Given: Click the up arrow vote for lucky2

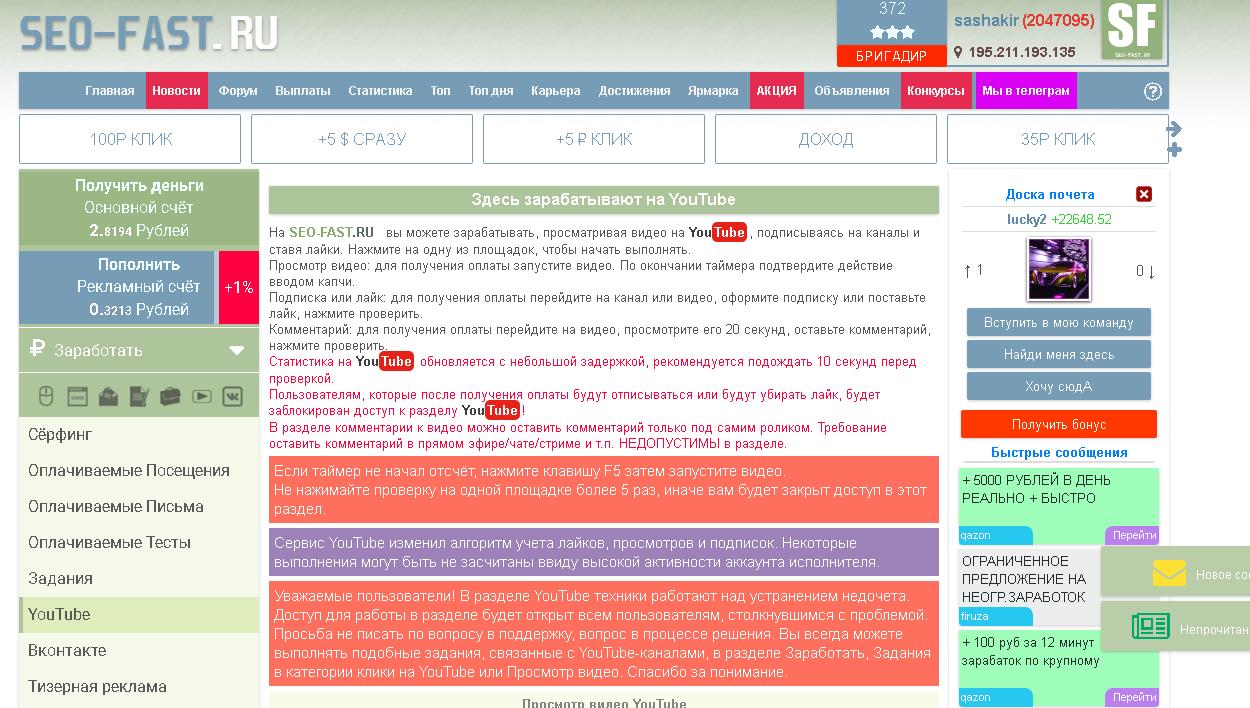Looking at the screenshot, I should coord(968,271).
